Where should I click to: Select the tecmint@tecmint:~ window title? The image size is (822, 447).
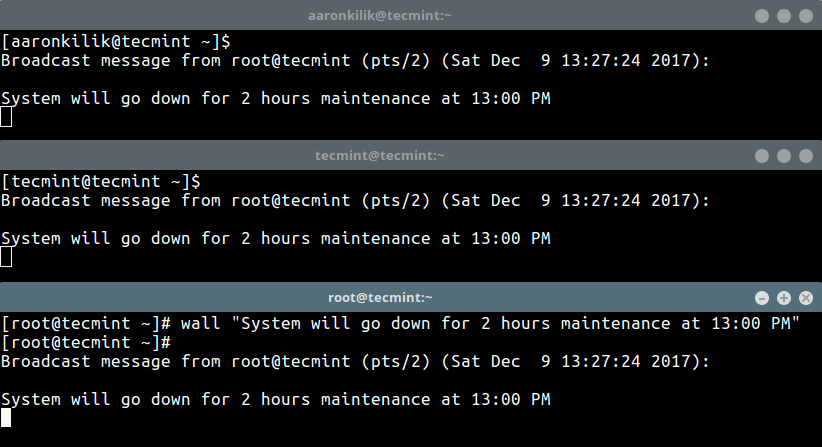click(x=380, y=156)
